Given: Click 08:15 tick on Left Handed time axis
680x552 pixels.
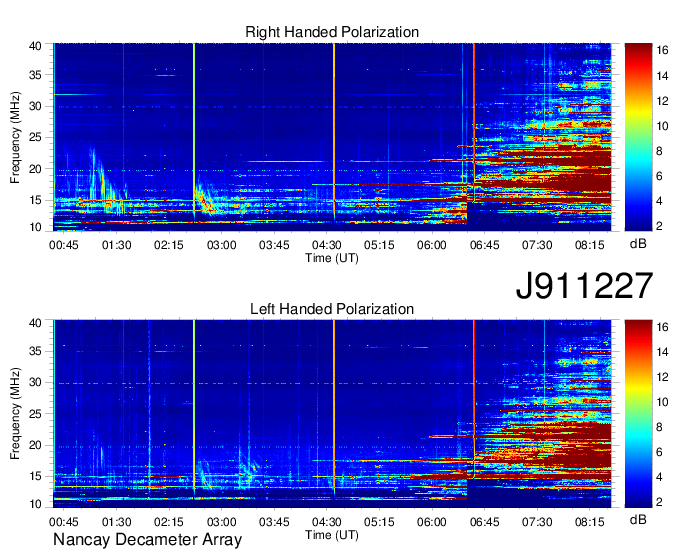Looking at the screenshot, I should tap(589, 522).
